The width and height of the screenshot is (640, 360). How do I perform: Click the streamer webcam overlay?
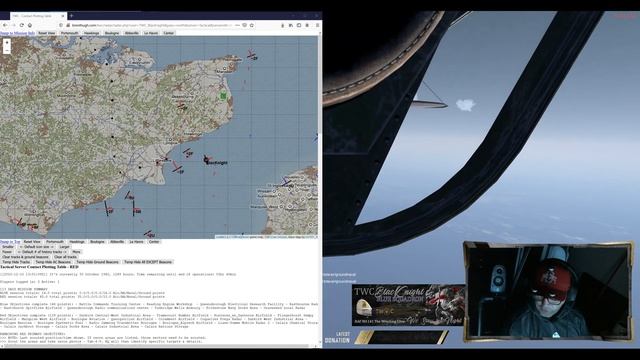548,291
